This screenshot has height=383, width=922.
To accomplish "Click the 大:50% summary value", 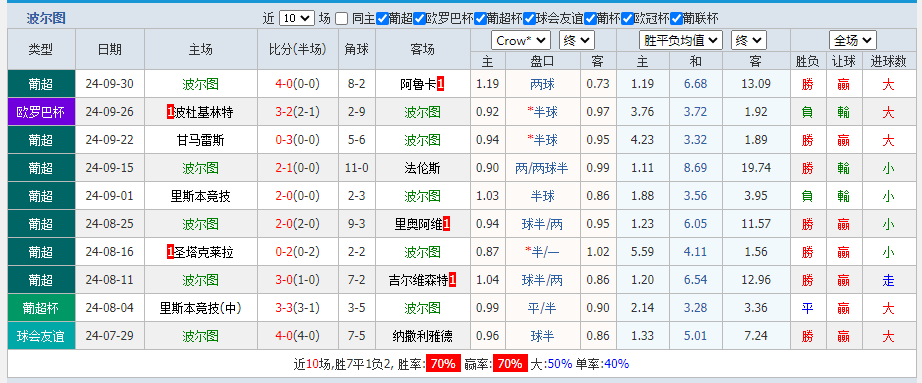I will coord(552,364).
